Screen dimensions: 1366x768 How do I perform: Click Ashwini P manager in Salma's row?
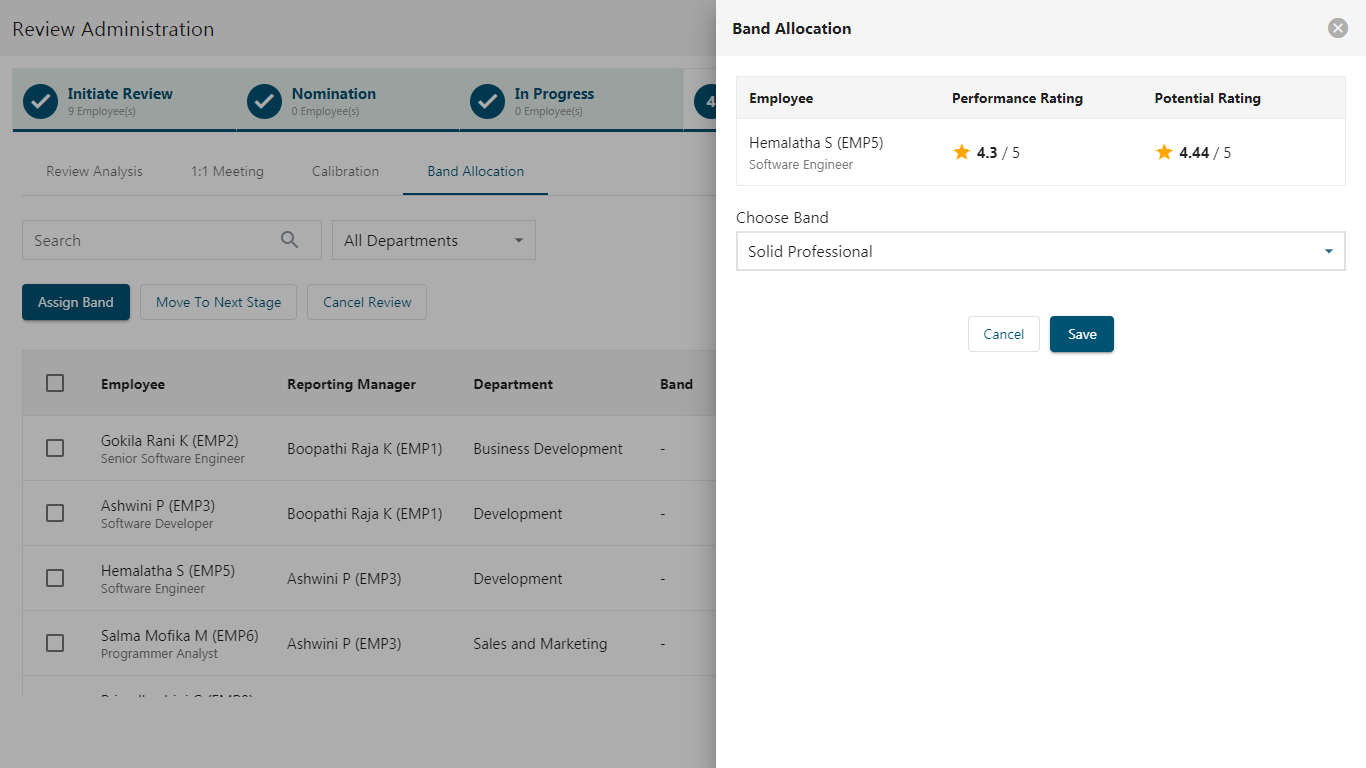click(344, 644)
